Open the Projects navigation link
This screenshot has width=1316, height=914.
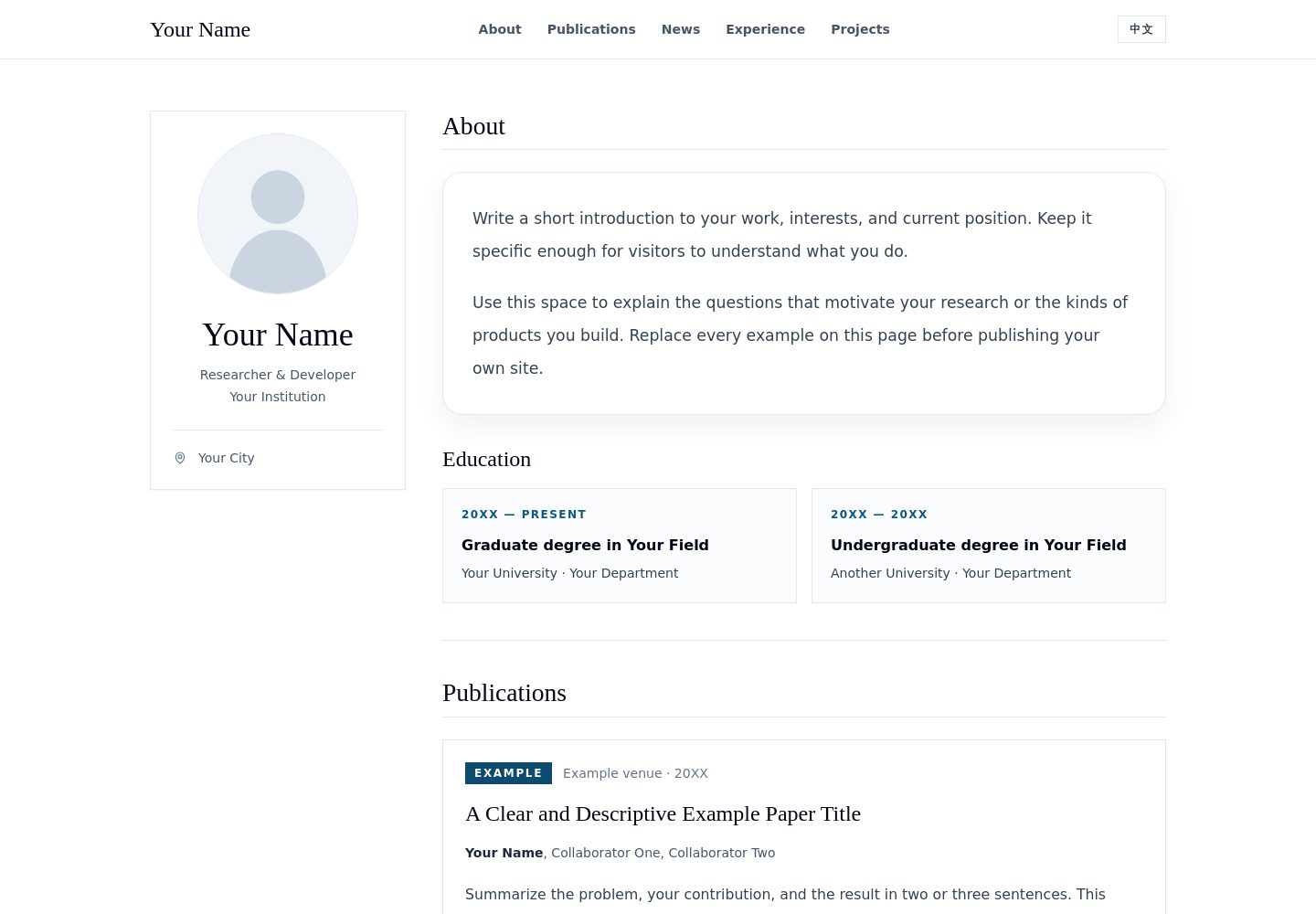(860, 29)
